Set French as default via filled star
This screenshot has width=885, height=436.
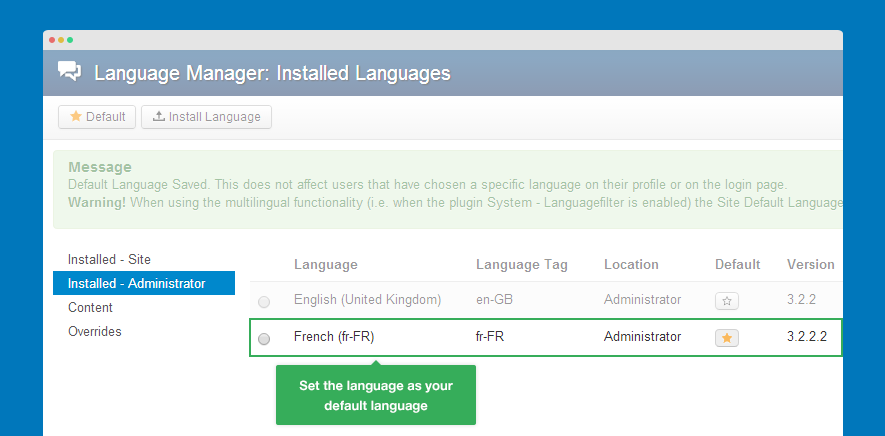tap(727, 338)
